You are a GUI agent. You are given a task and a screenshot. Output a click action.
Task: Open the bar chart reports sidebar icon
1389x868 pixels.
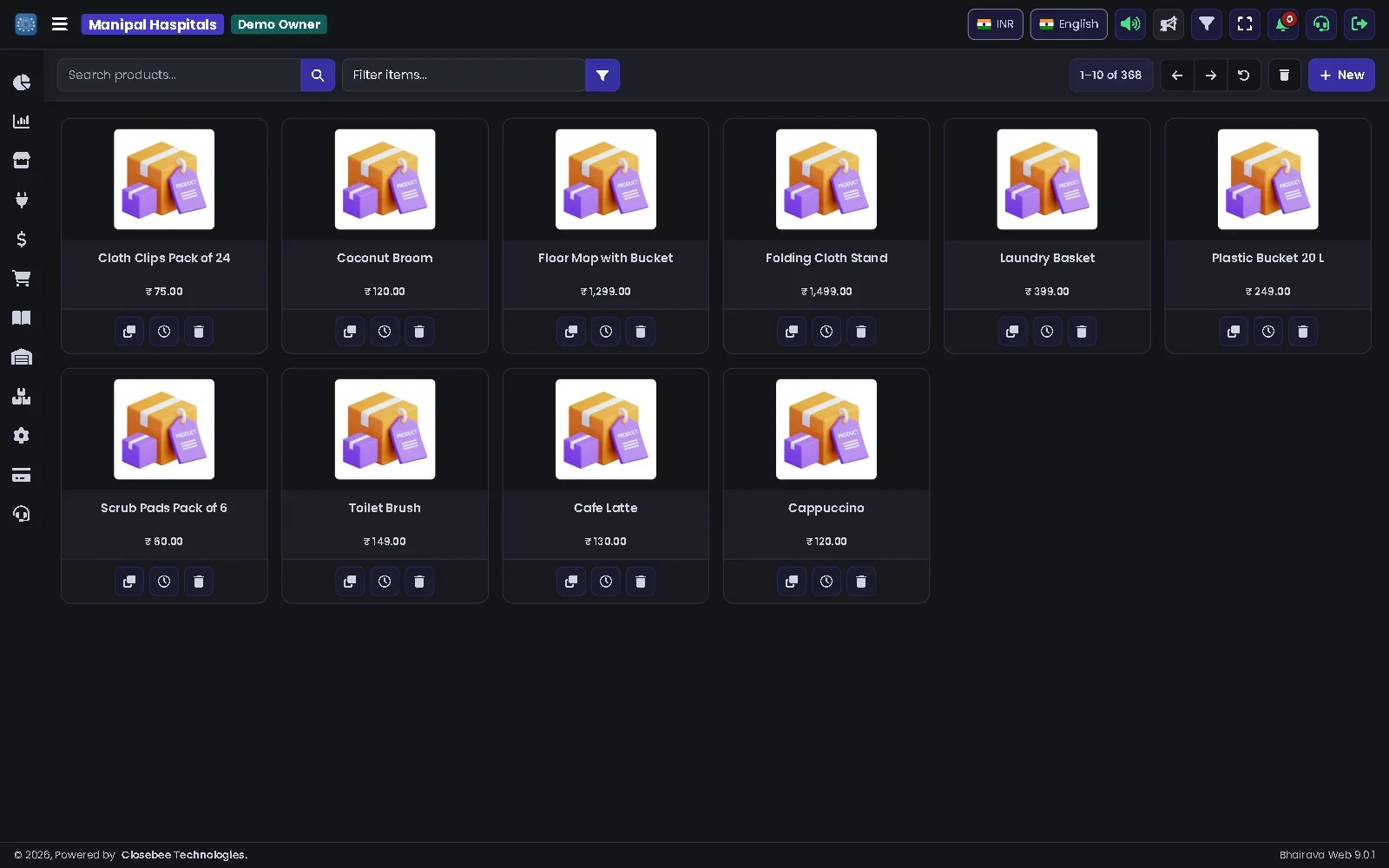coord(22,122)
